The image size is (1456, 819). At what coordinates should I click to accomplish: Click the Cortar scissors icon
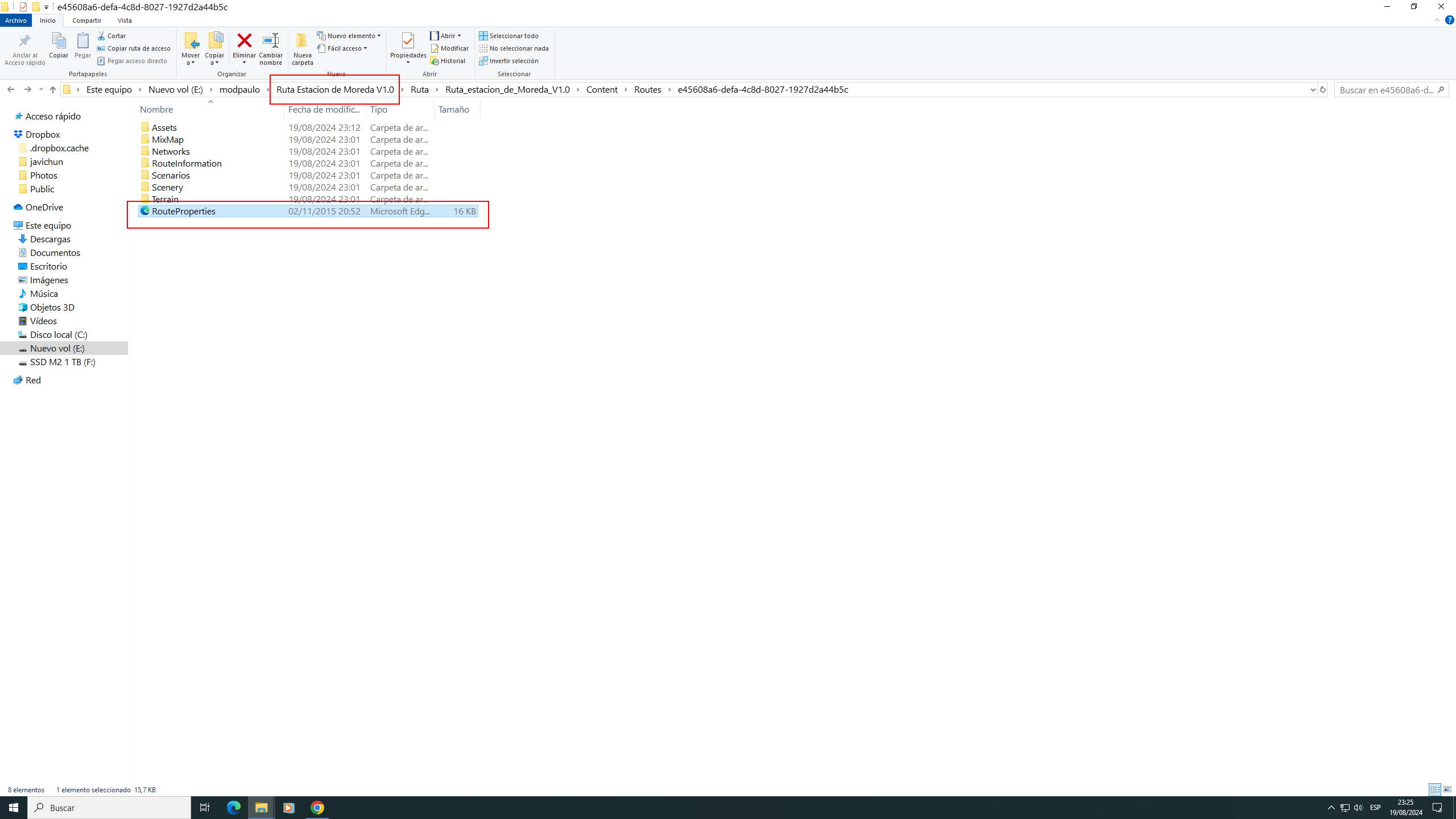(101, 35)
